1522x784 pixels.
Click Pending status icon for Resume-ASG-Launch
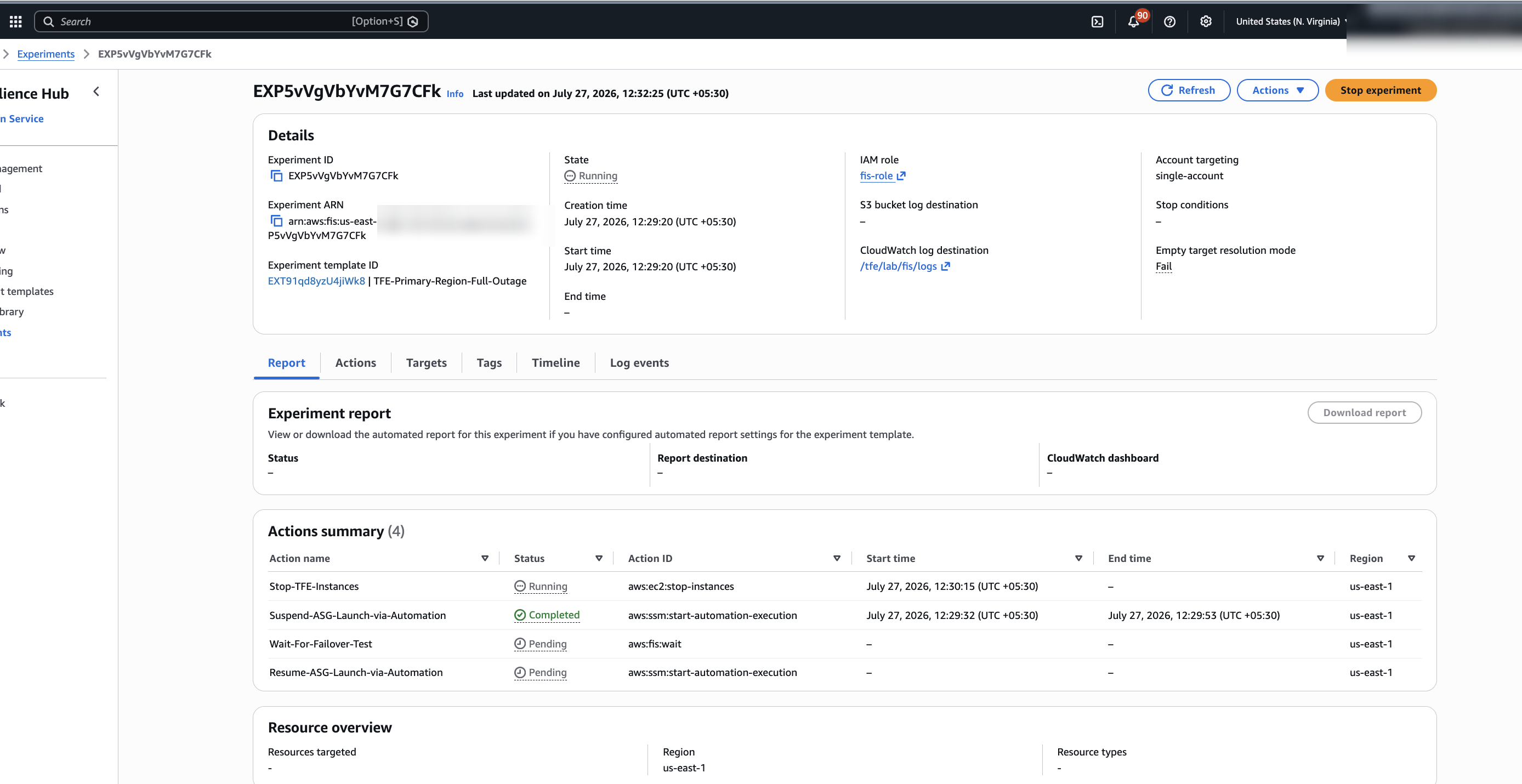[x=519, y=672]
